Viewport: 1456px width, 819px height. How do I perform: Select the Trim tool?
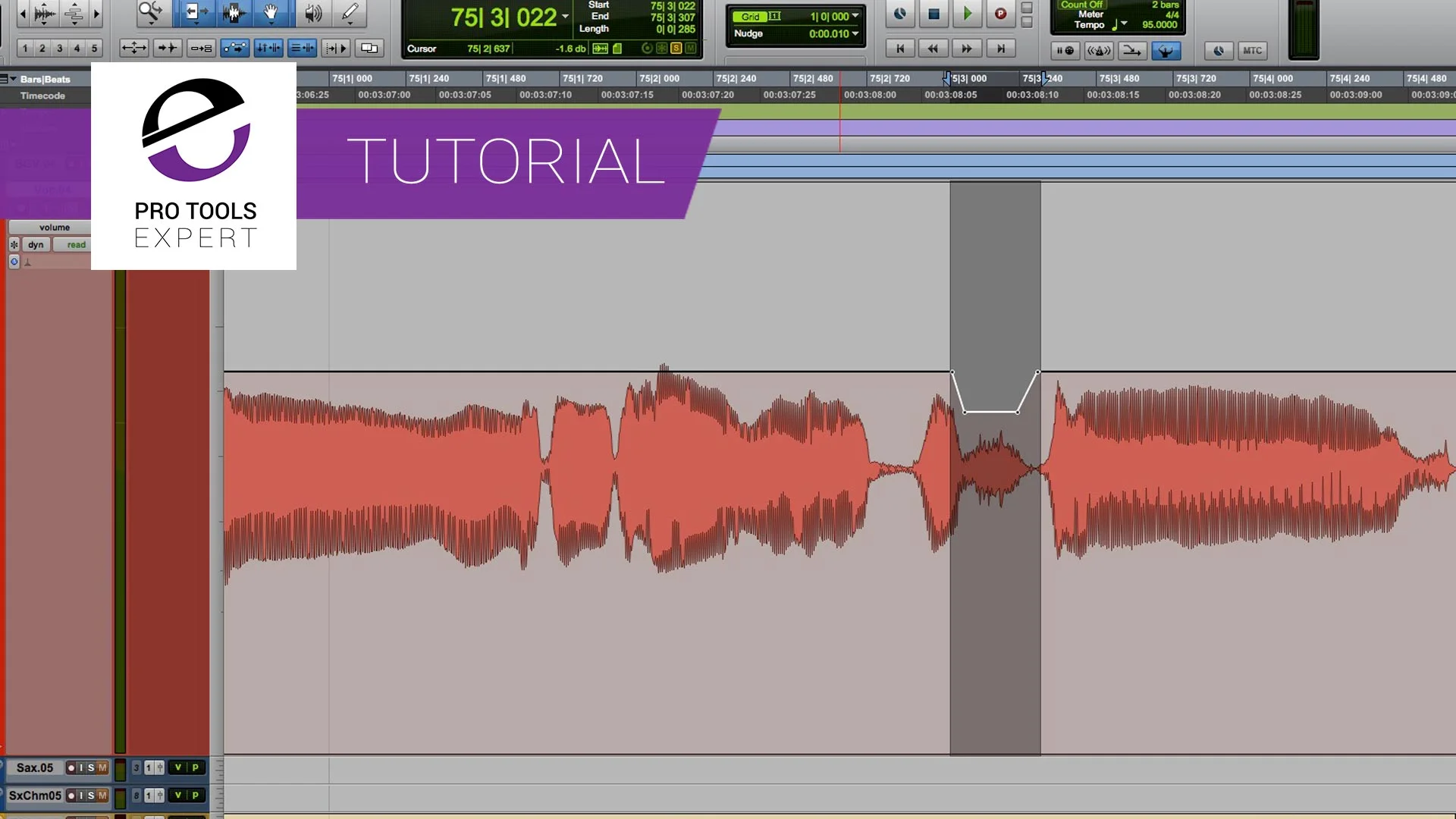pyautogui.click(x=196, y=13)
